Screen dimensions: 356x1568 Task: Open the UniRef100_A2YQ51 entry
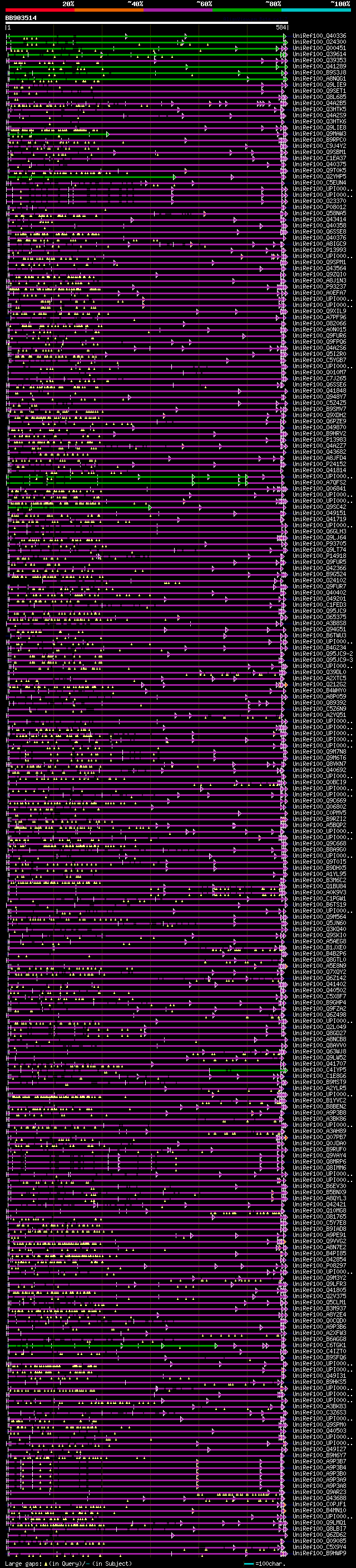(x=319, y=715)
